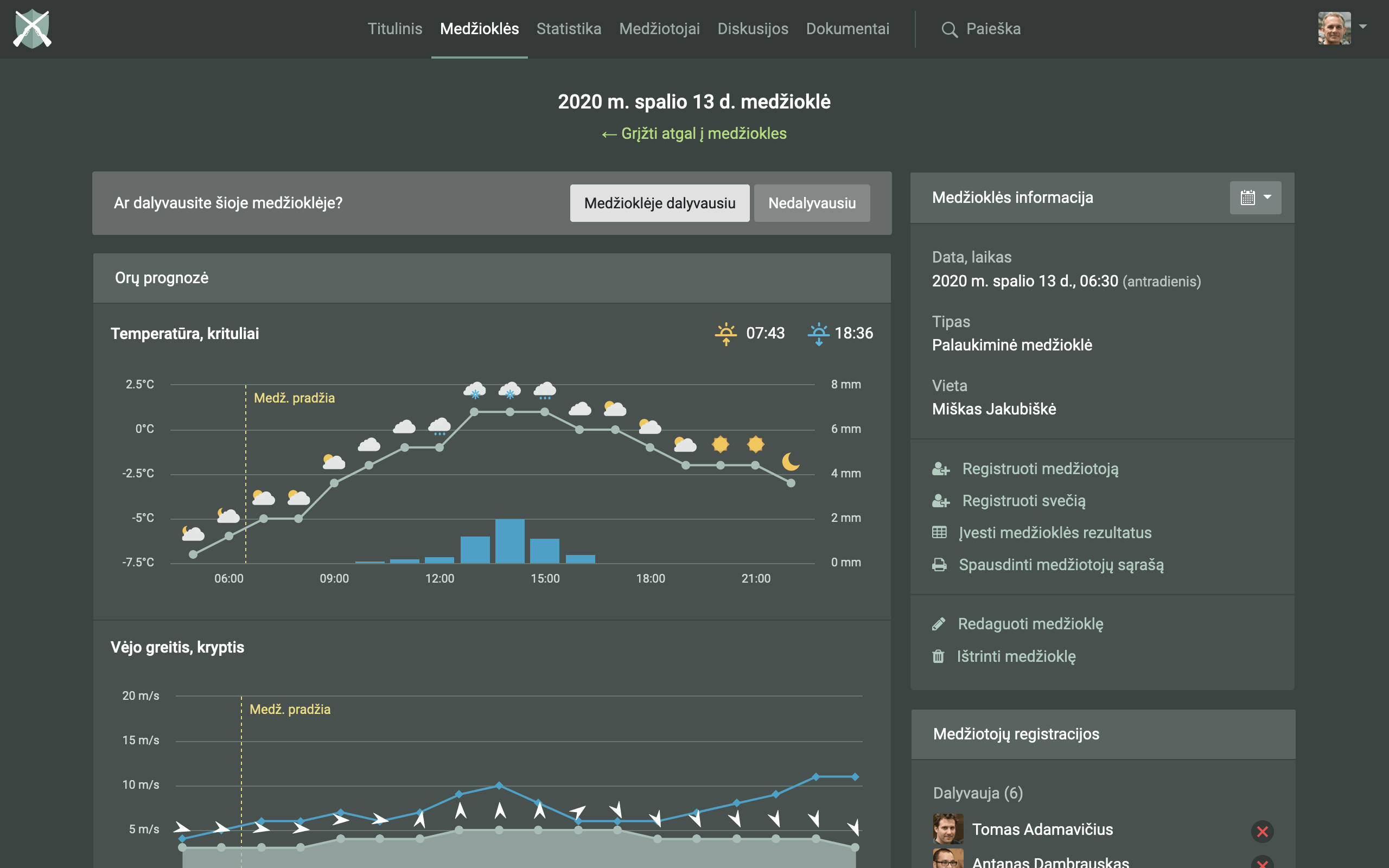This screenshot has width=1389, height=868.
Task: Click Registruoti svečią link
Action: coord(1023,501)
